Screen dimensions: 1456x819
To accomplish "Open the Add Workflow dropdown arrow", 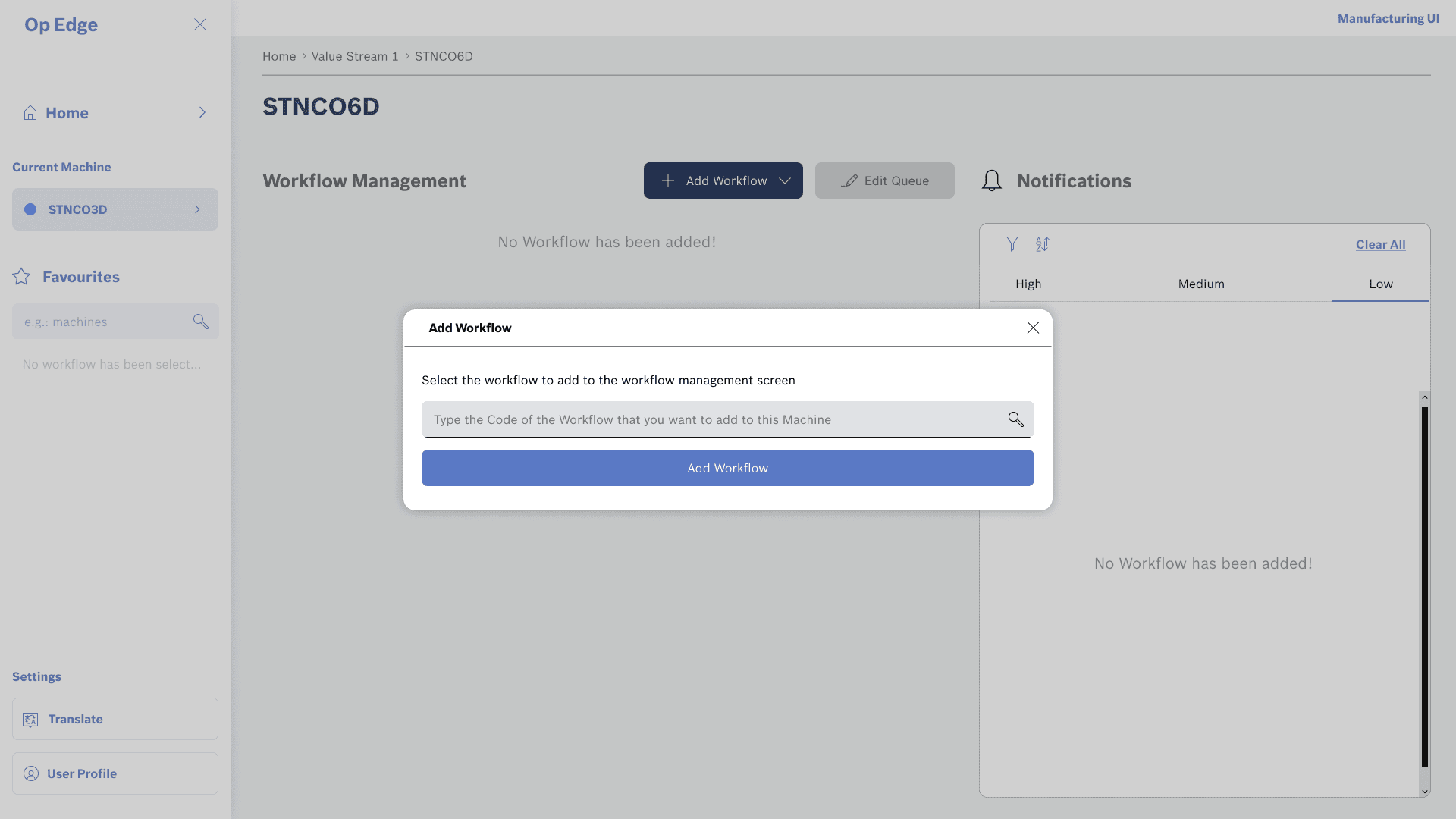I will click(785, 181).
